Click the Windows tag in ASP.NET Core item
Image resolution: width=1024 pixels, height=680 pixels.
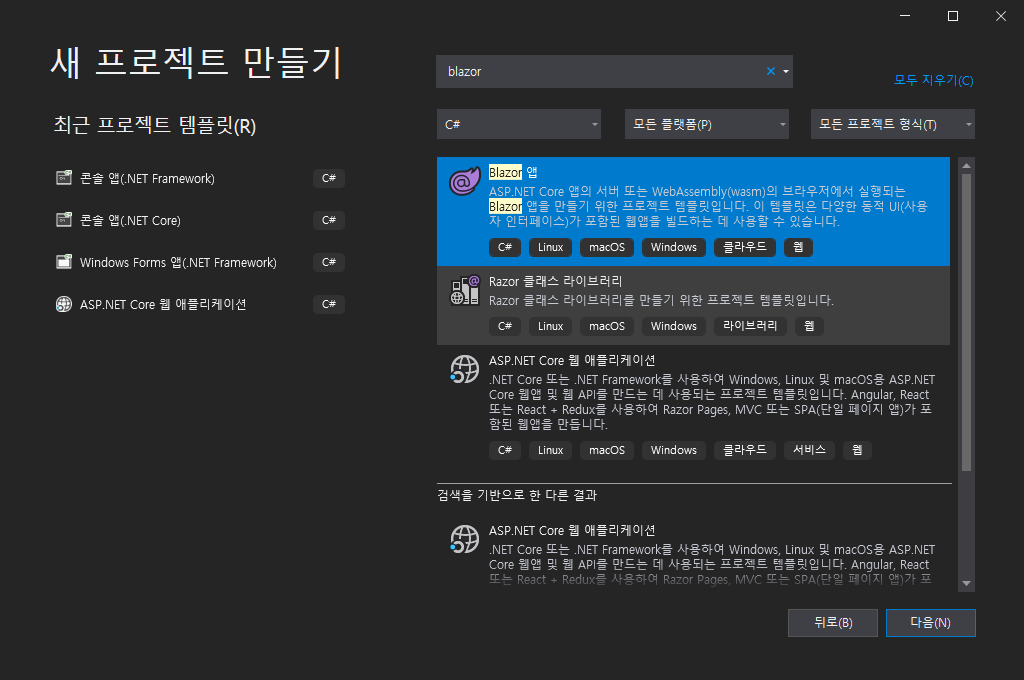(673, 450)
